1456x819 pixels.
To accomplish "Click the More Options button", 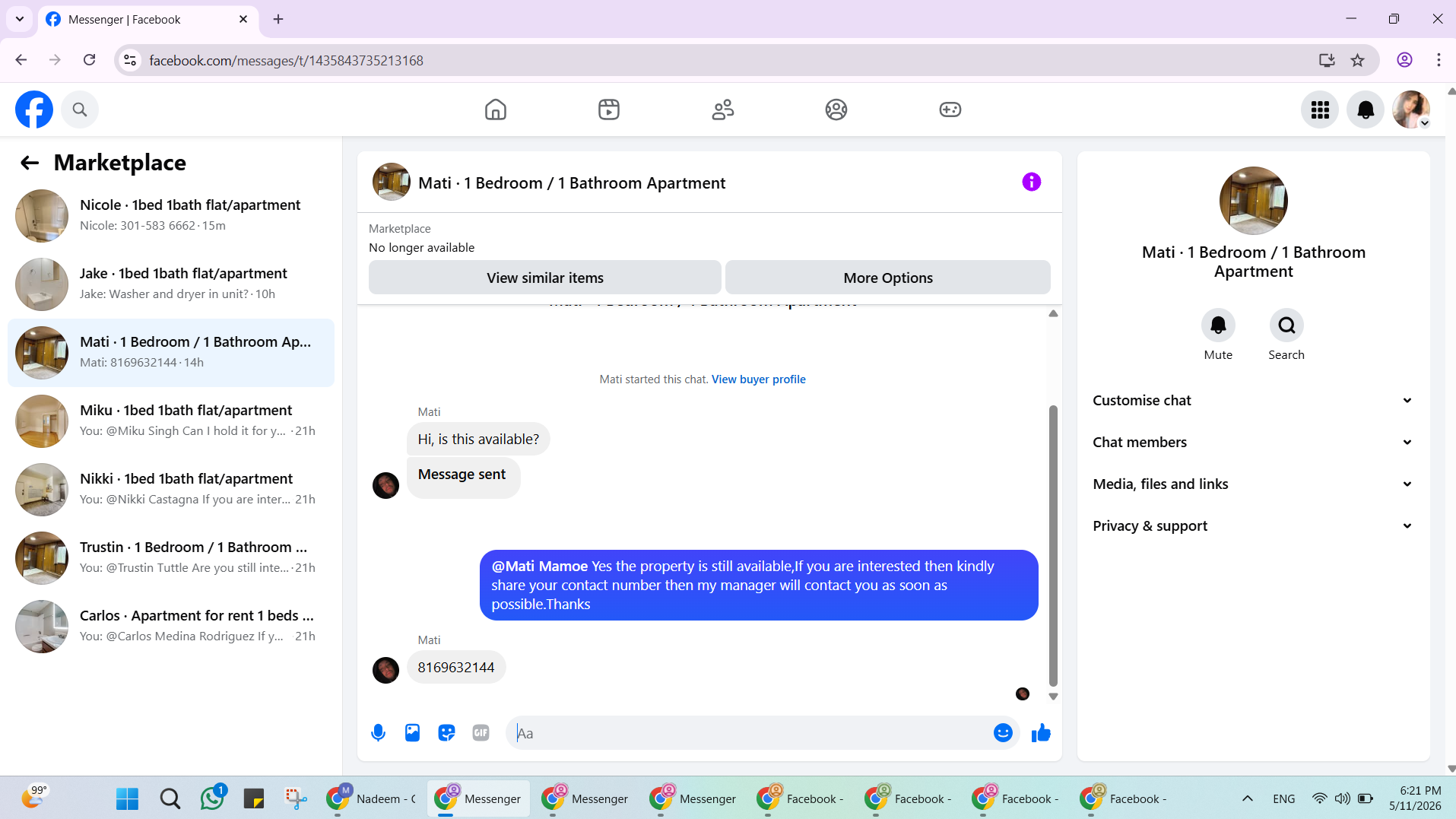I will click(888, 278).
